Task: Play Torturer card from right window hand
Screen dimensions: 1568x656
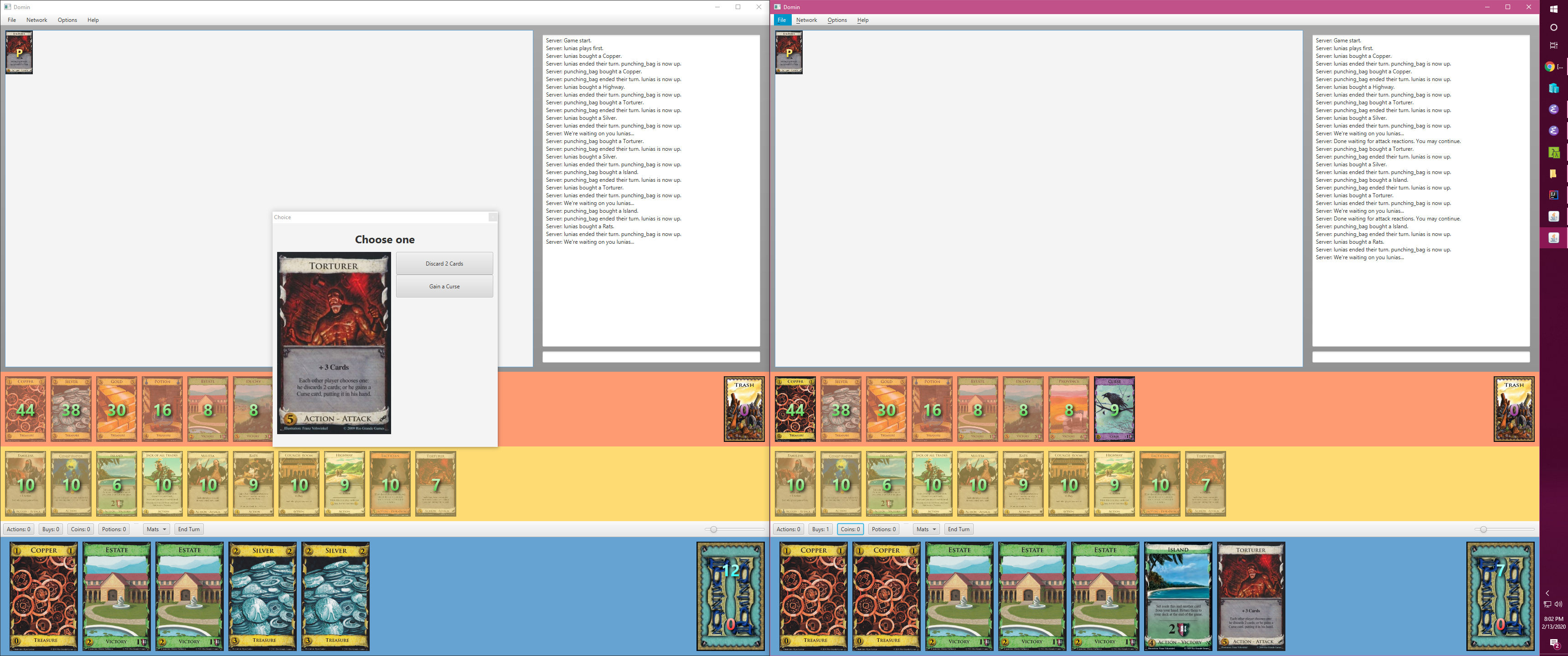Action: point(1251,596)
